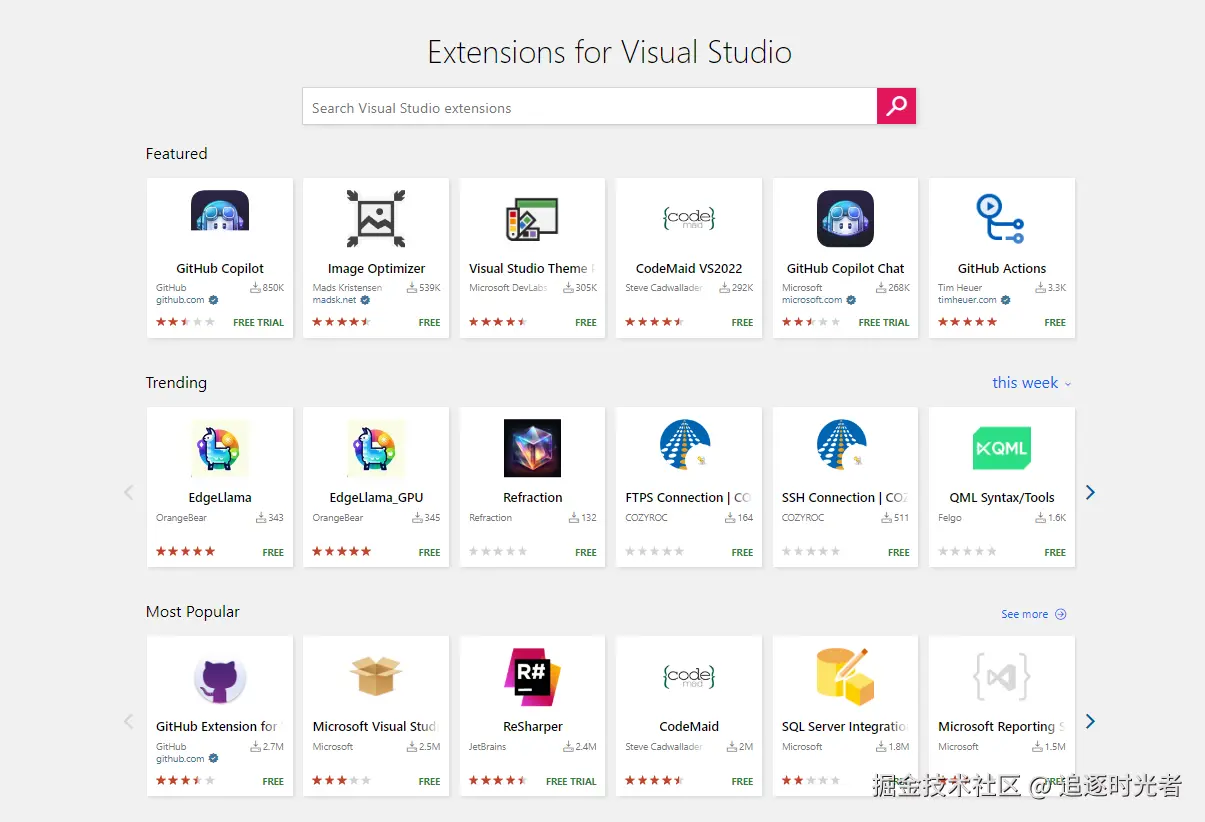This screenshot has height=822, width=1205.
Task: Click publisher 'Mads Kristensen'
Action: coord(347,288)
